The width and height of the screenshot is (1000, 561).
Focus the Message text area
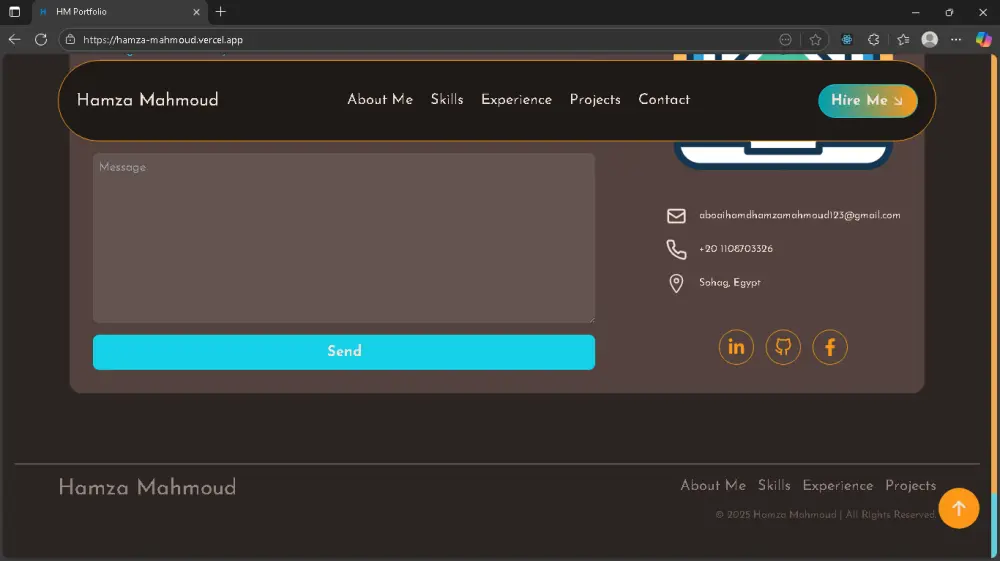344,238
